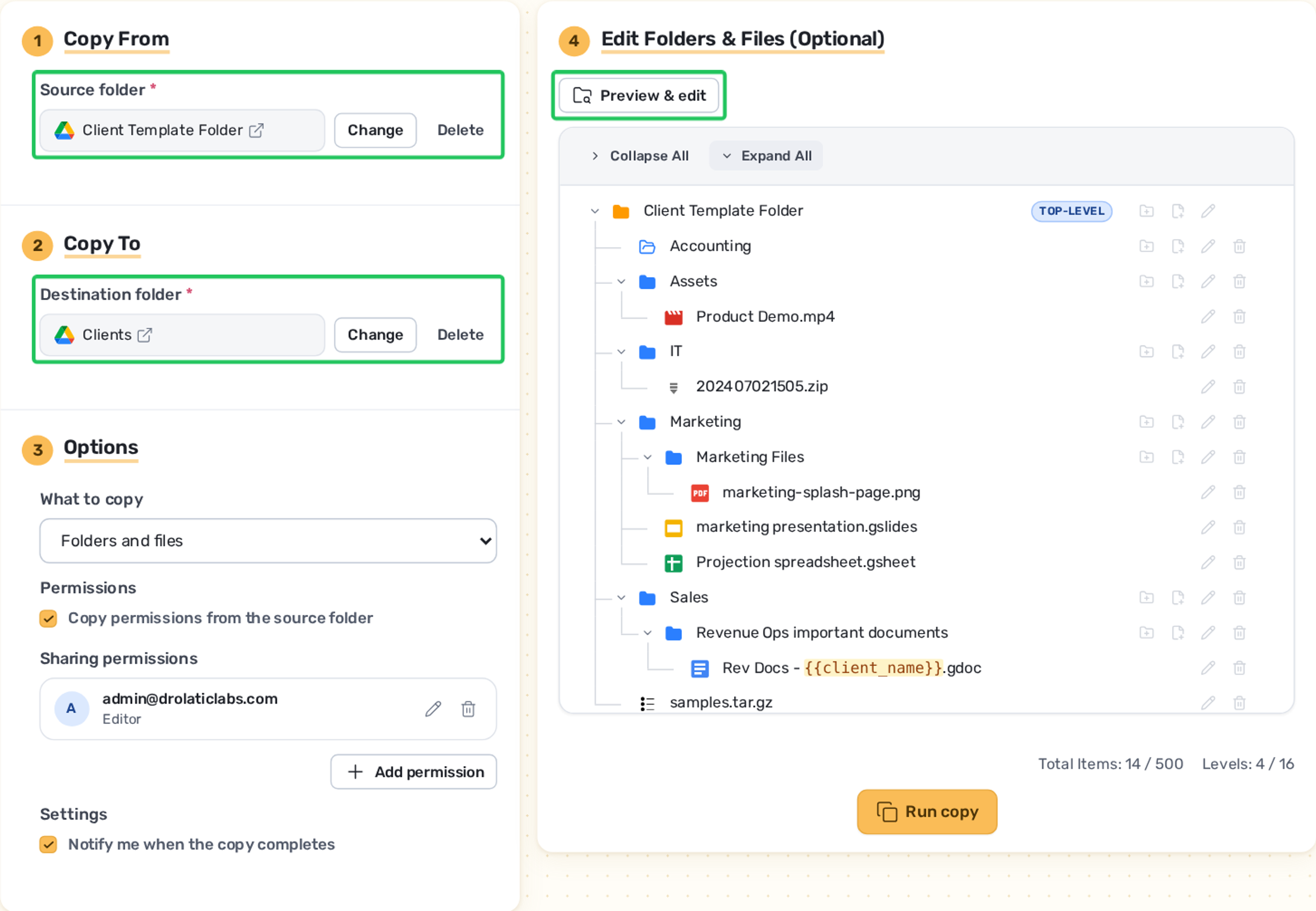Delete the destination folder selection

[x=460, y=335]
